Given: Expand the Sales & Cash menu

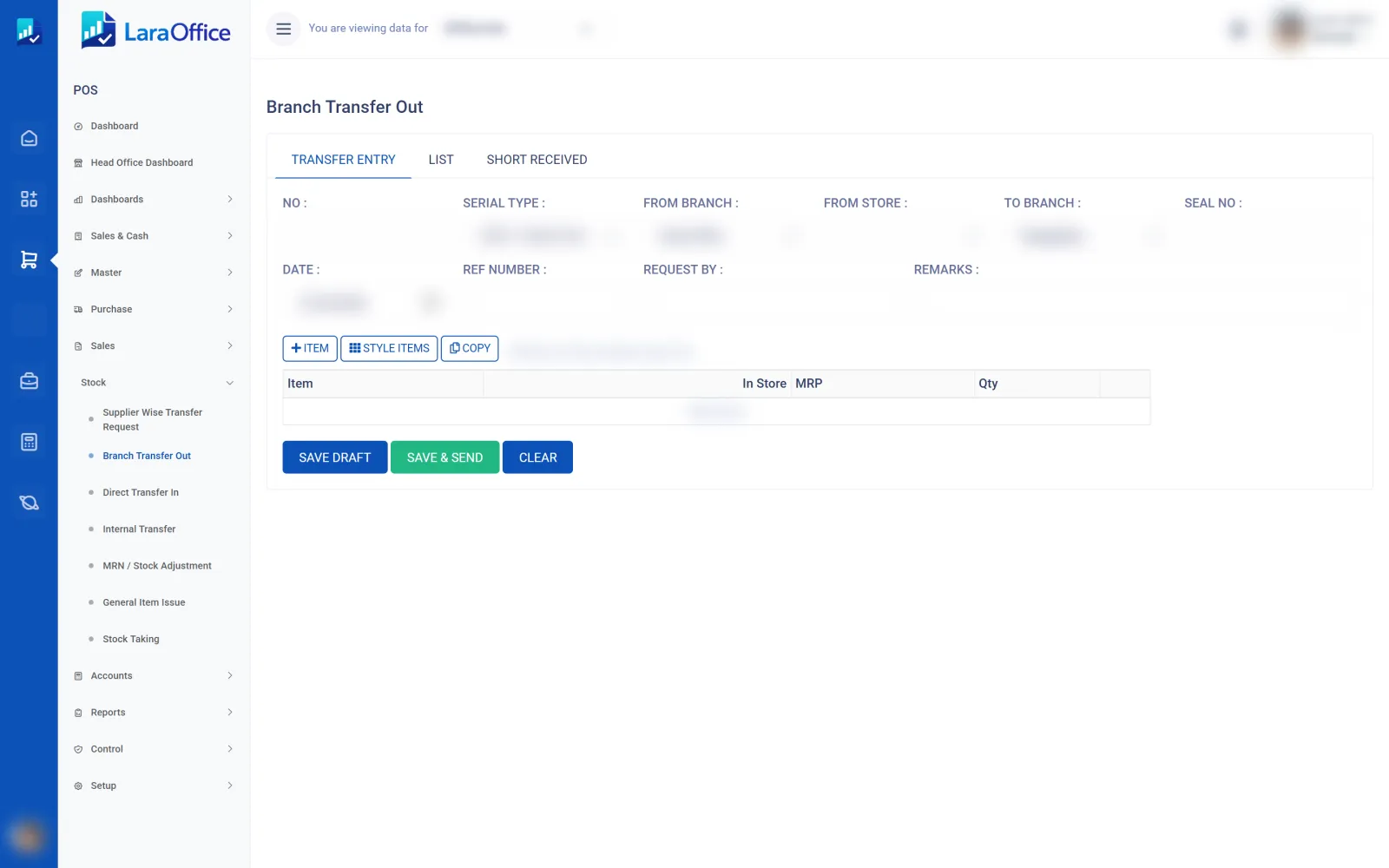Looking at the screenshot, I should coord(154,235).
